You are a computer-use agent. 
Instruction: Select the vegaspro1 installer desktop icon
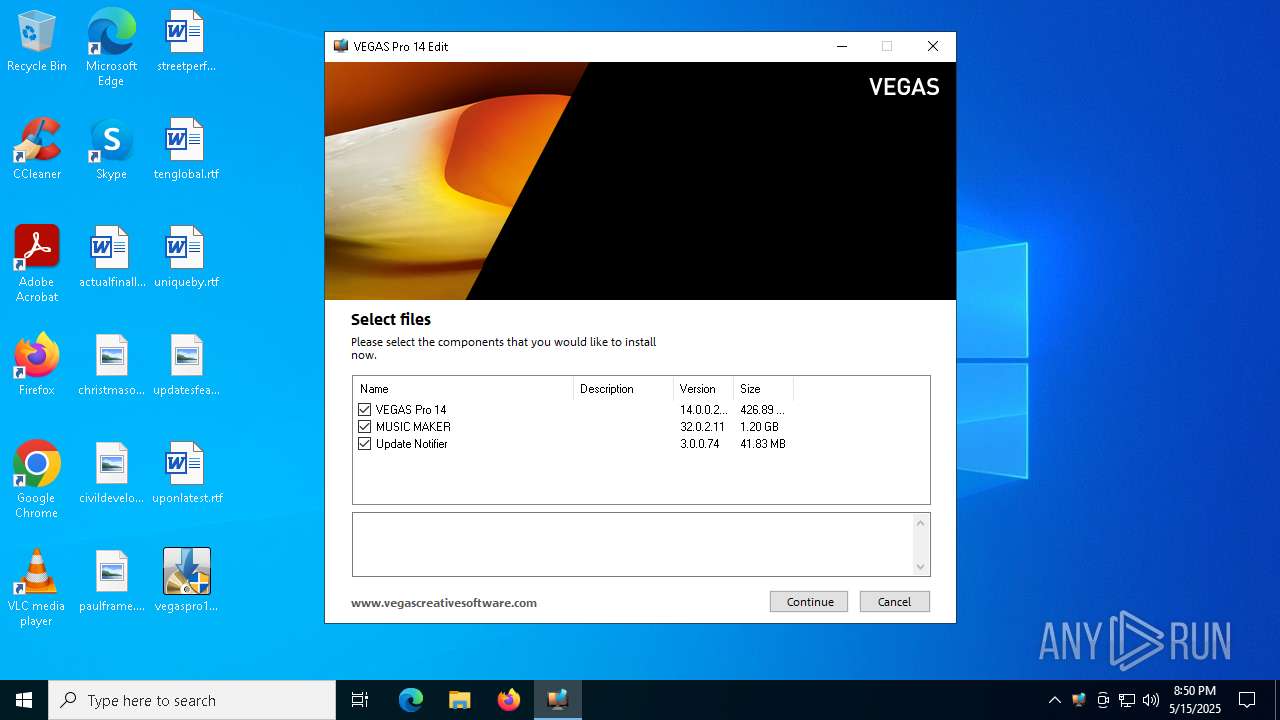[186, 582]
